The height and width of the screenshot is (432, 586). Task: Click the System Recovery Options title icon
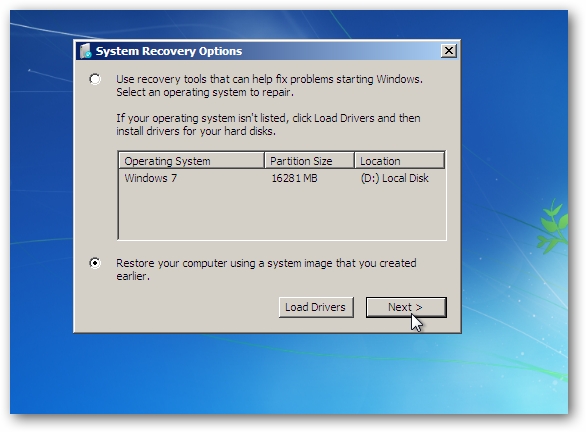[86, 51]
